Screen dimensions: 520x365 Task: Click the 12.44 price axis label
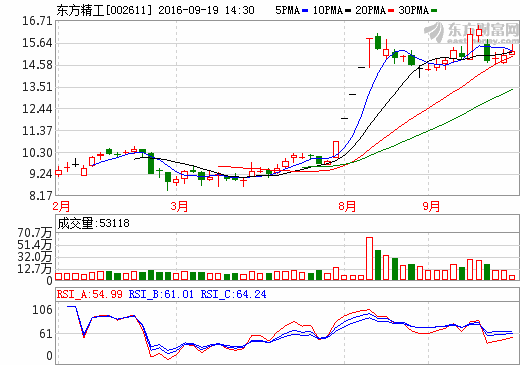click(x=37, y=109)
